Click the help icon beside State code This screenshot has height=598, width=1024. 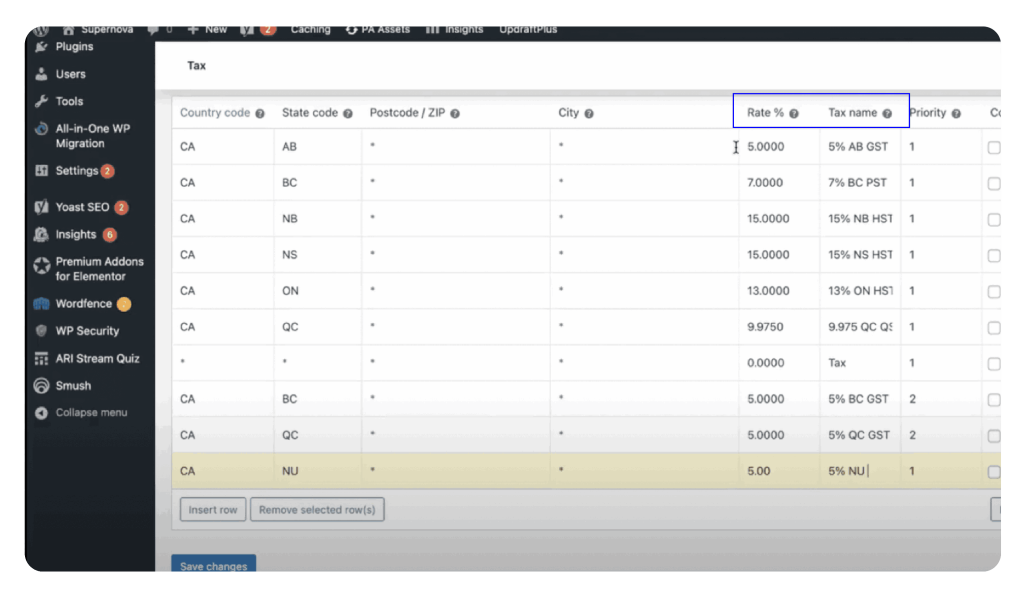(x=348, y=114)
